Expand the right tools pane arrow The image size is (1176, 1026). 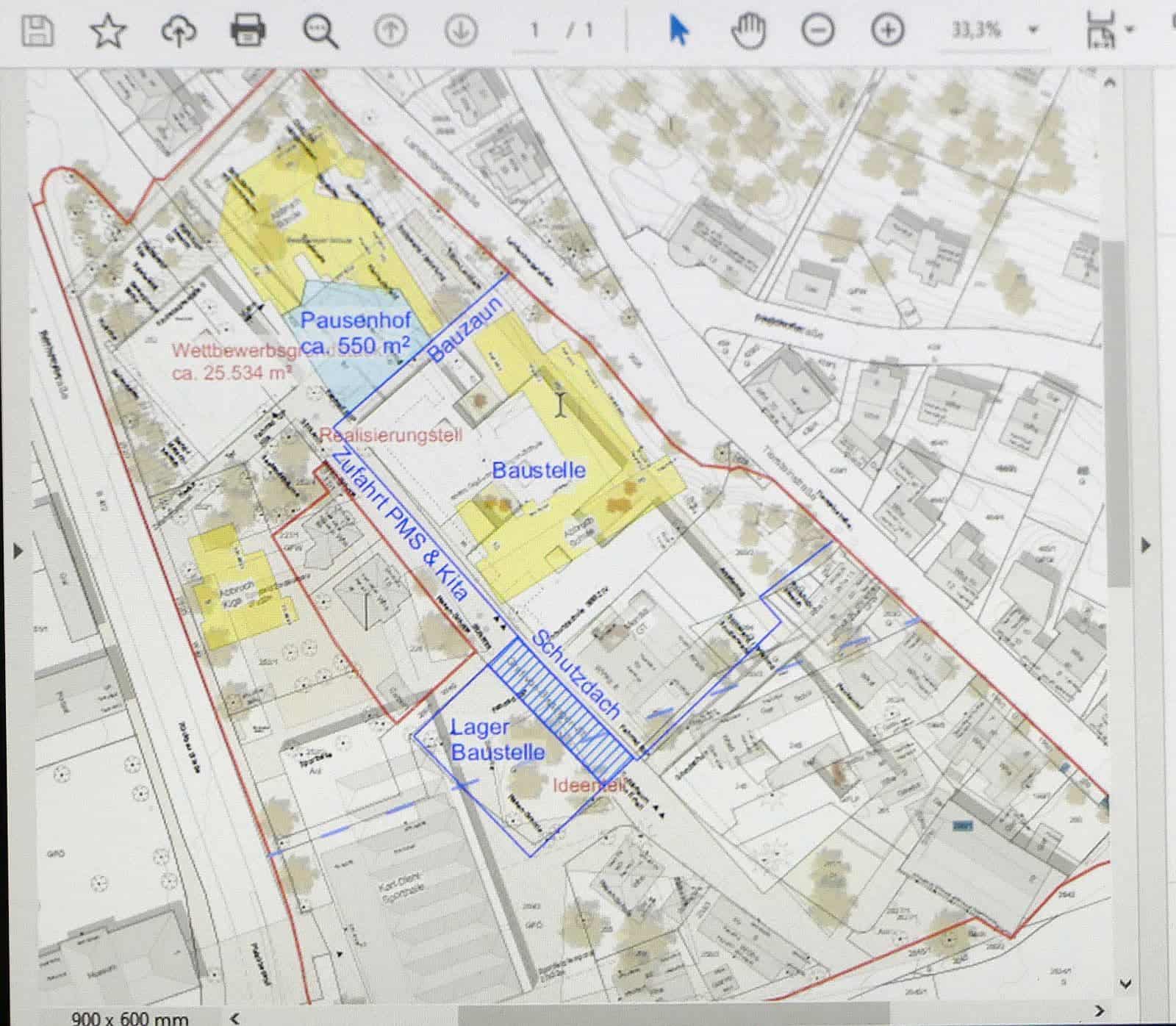(x=1145, y=545)
